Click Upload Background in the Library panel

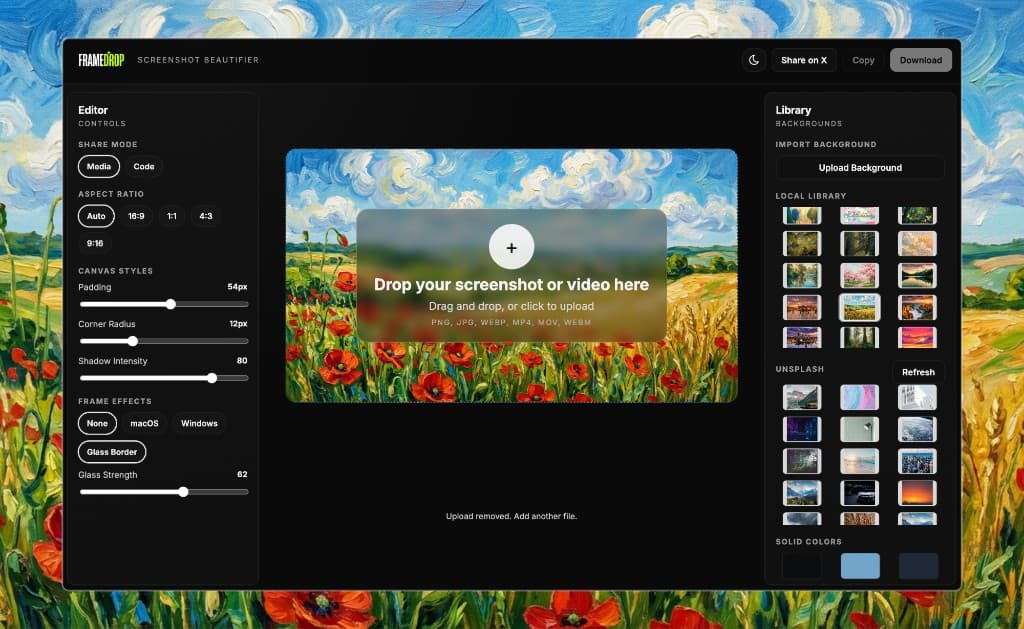(x=860, y=168)
